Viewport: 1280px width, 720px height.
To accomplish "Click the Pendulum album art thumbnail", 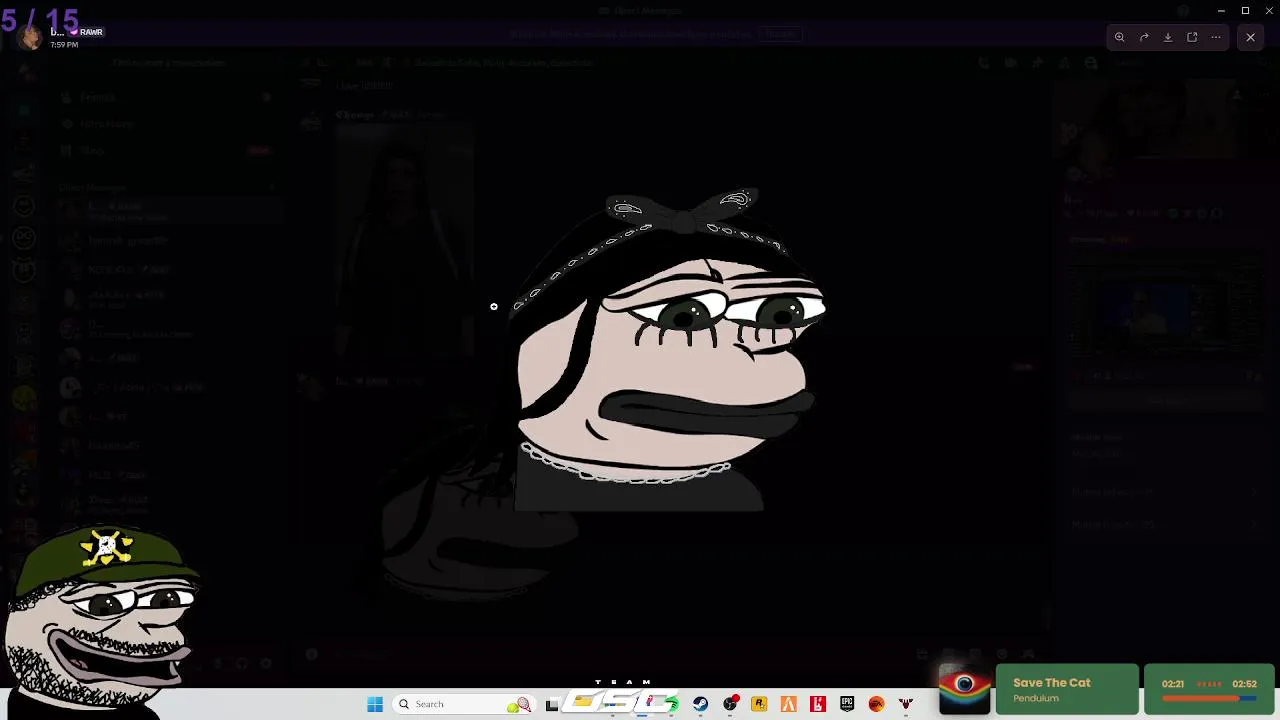I will (965, 688).
